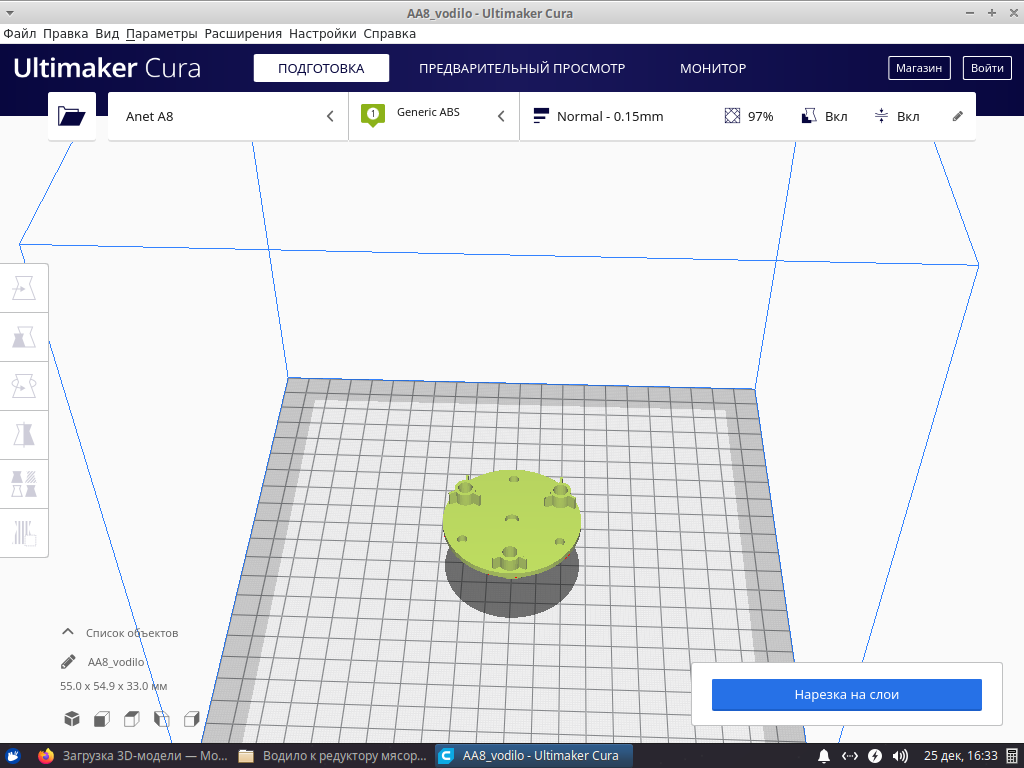Screen dimensions: 1024x768
Task: Open the Параметры menu
Action: (161, 33)
